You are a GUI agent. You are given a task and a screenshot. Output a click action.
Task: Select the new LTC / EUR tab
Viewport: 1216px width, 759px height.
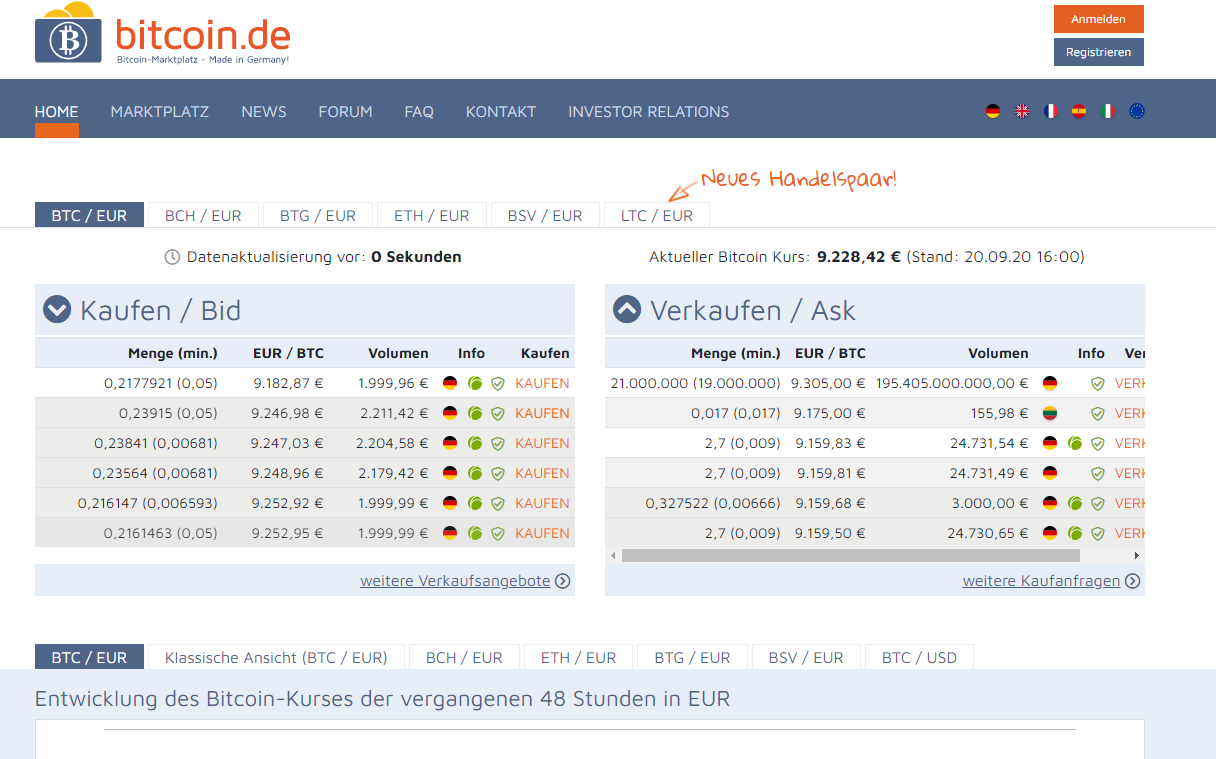point(657,215)
